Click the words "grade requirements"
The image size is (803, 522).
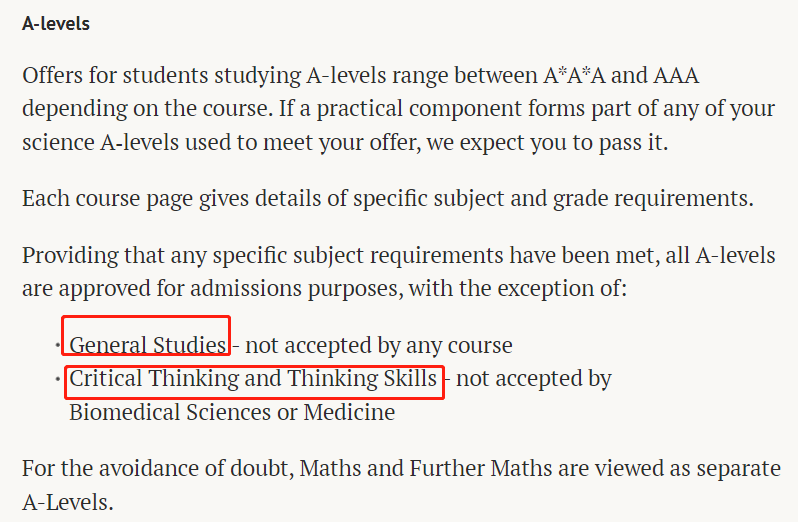pos(653,199)
